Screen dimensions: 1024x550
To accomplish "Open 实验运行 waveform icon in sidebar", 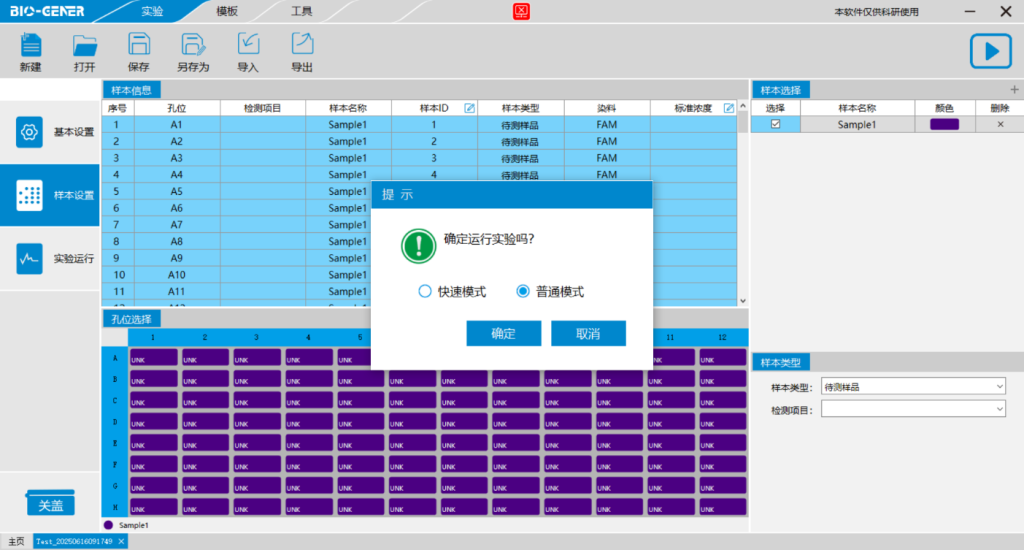I will (29, 258).
